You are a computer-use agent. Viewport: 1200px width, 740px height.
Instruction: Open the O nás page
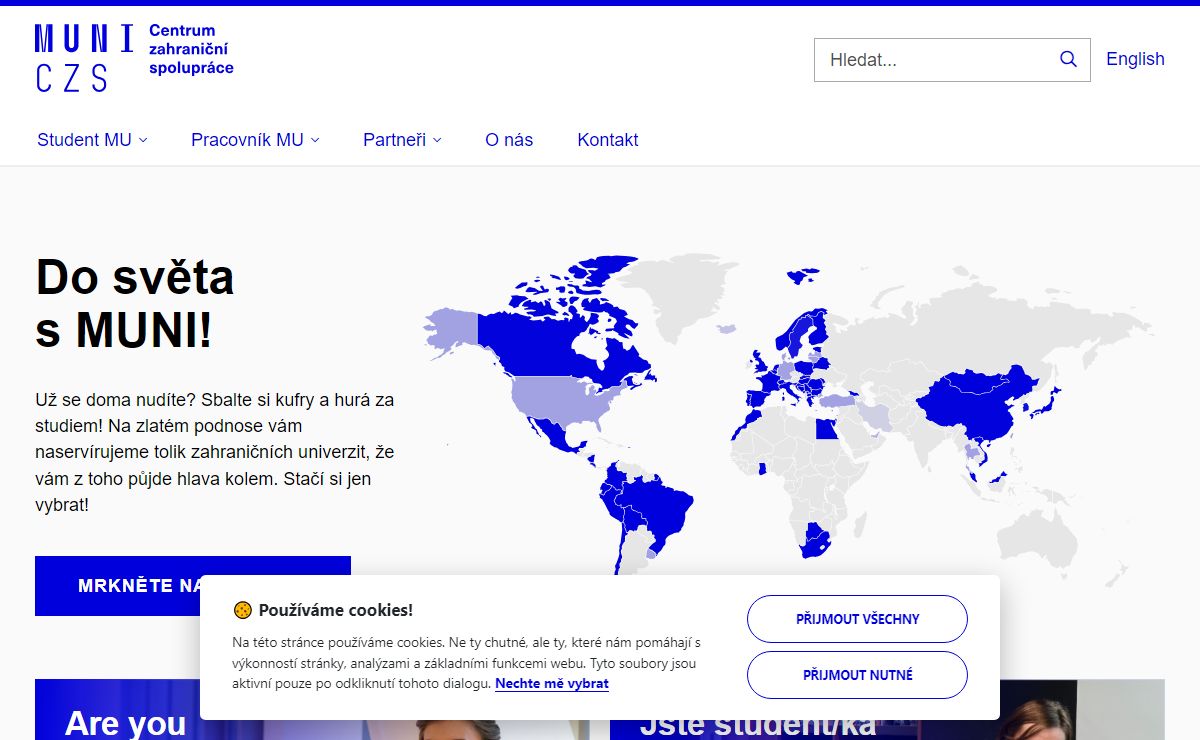509,140
